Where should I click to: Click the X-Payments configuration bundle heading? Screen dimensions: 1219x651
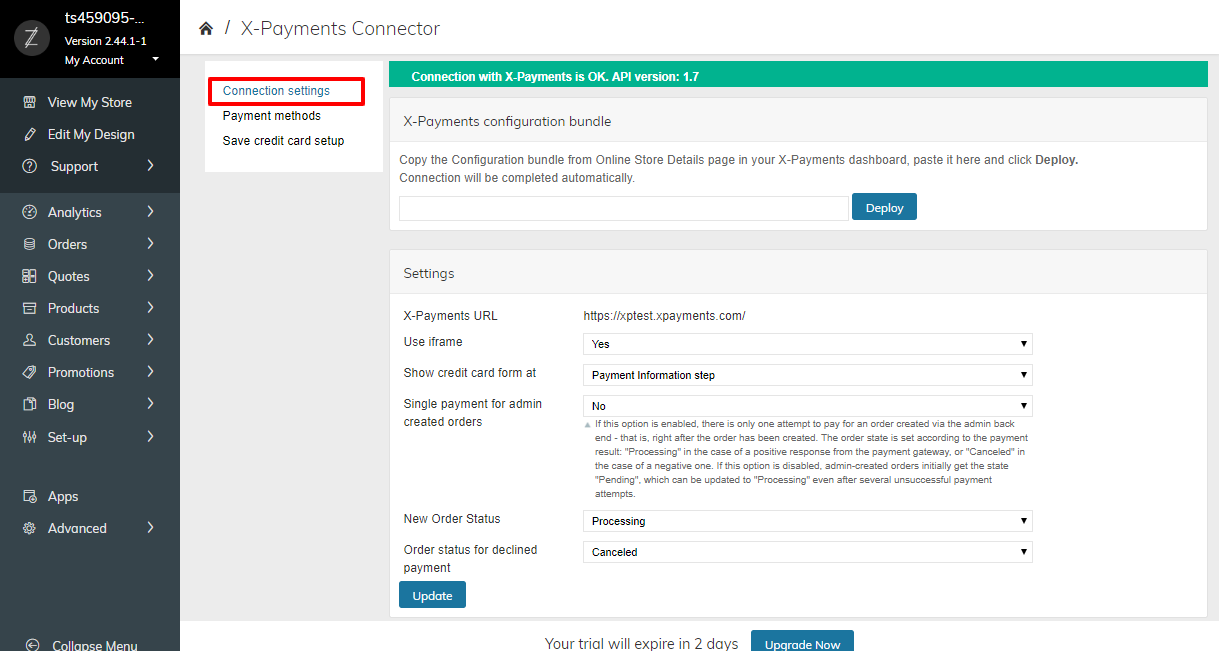507,122
